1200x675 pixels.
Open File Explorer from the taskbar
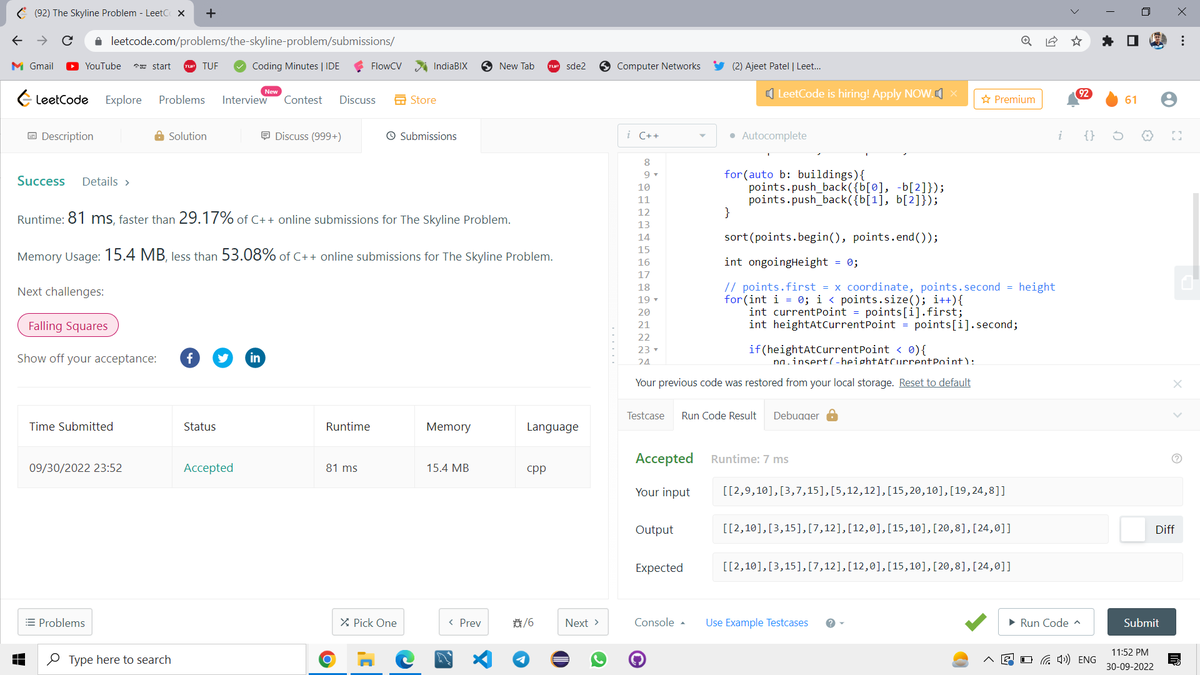367,660
